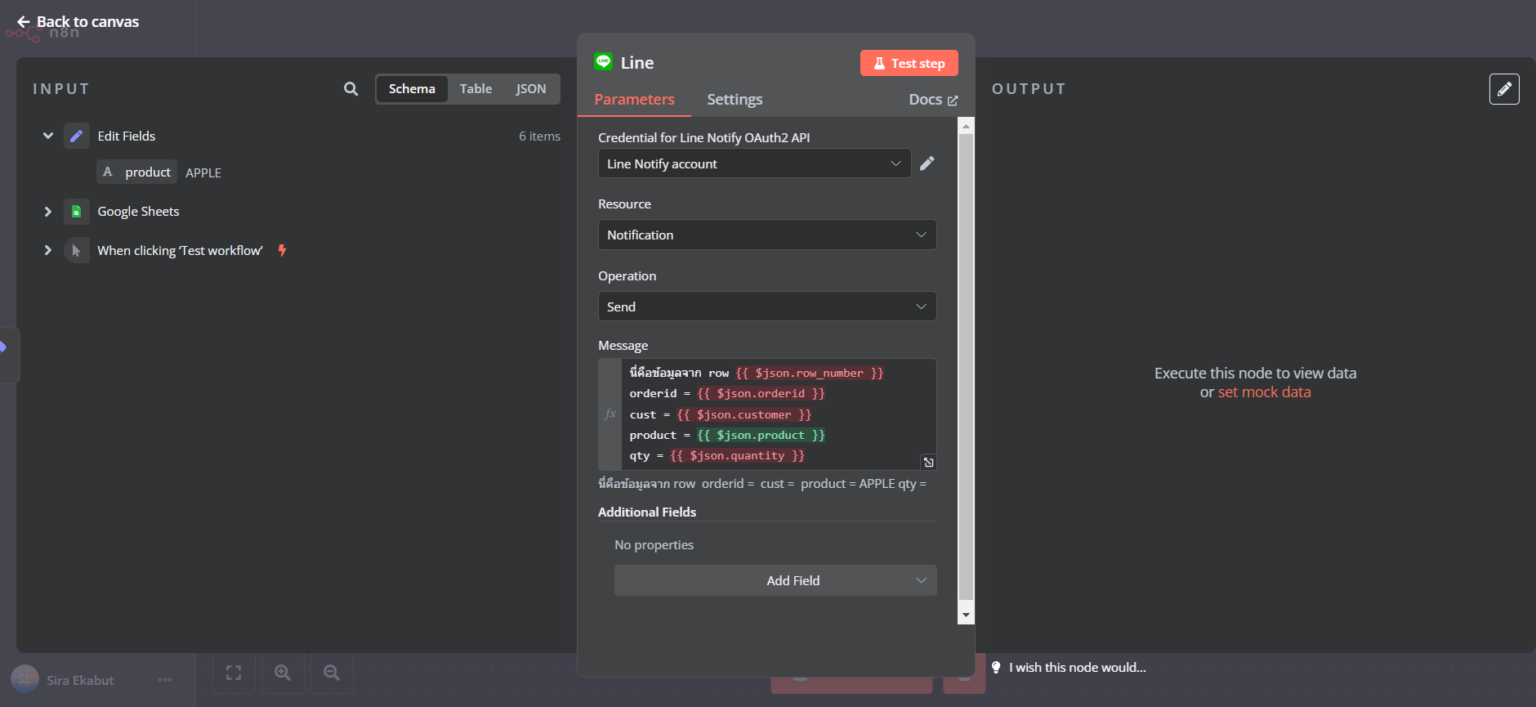The width and height of the screenshot is (1536, 707).
Task: Open the Parameters tab
Action: [634, 99]
